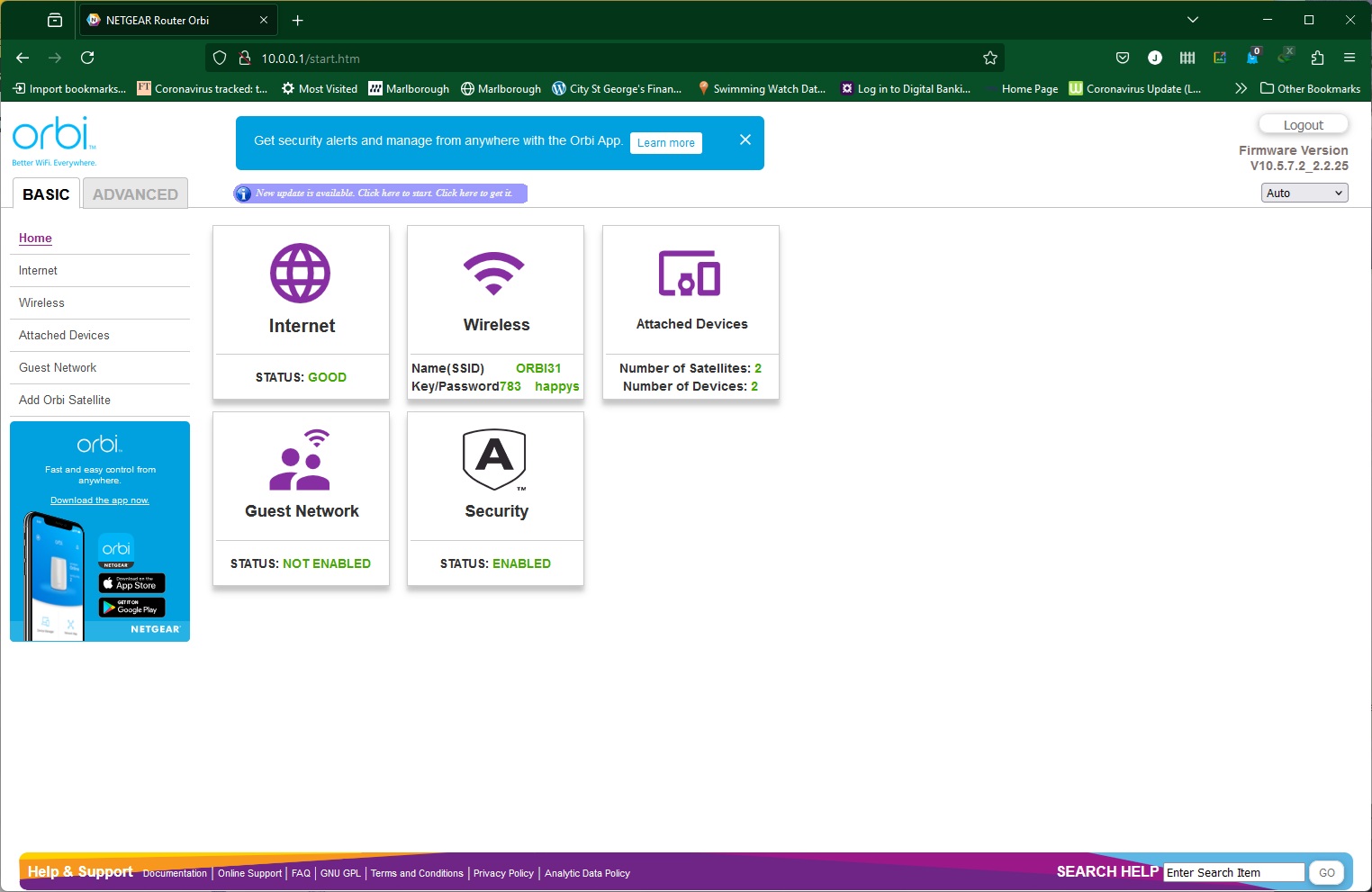Viewport: 1372px width, 892px height.
Task: Switch to the ADVANCED tab
Action: point(135,194)
